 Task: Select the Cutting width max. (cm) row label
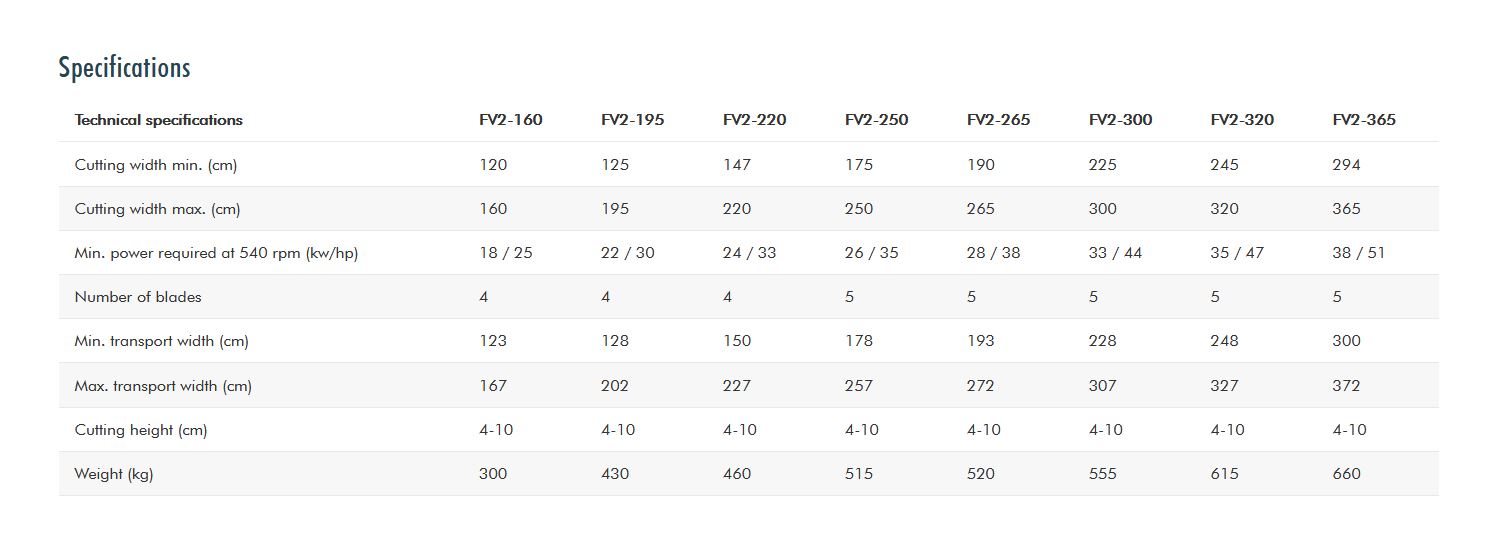pyautogui.click(x=157, y=209)
